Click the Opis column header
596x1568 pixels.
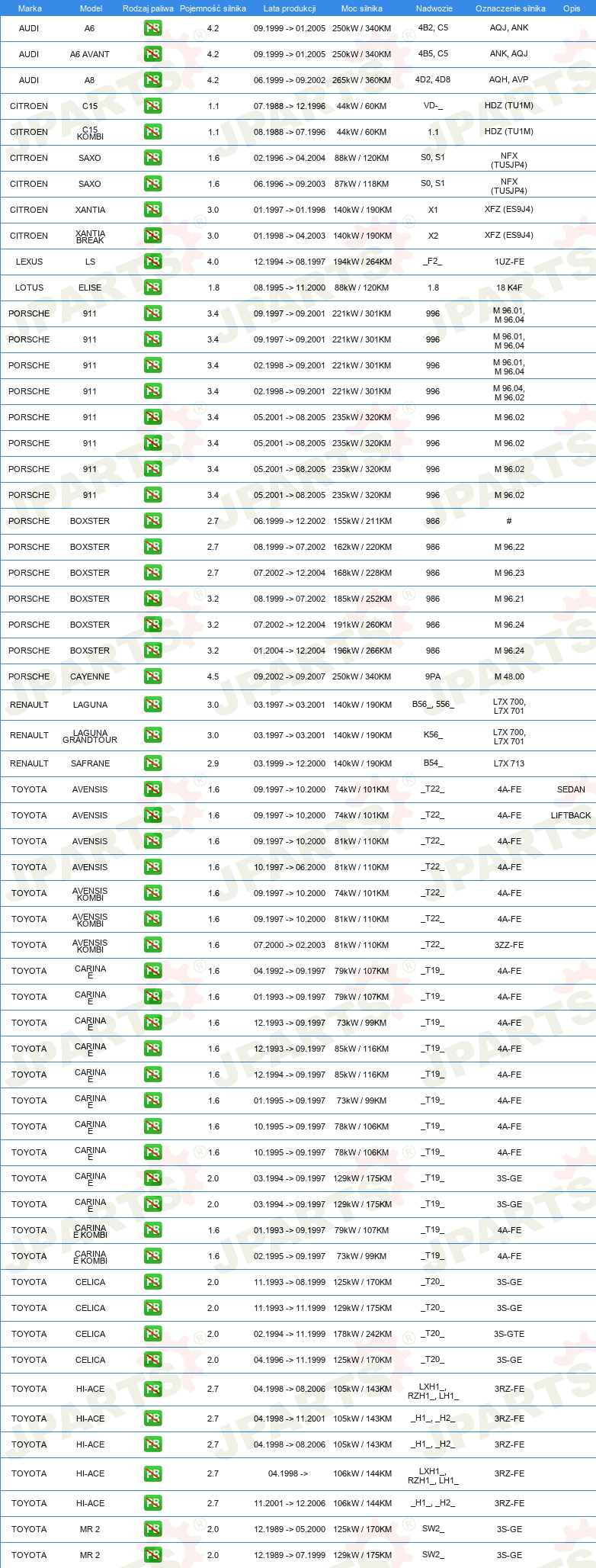click(x=572, y=8)
